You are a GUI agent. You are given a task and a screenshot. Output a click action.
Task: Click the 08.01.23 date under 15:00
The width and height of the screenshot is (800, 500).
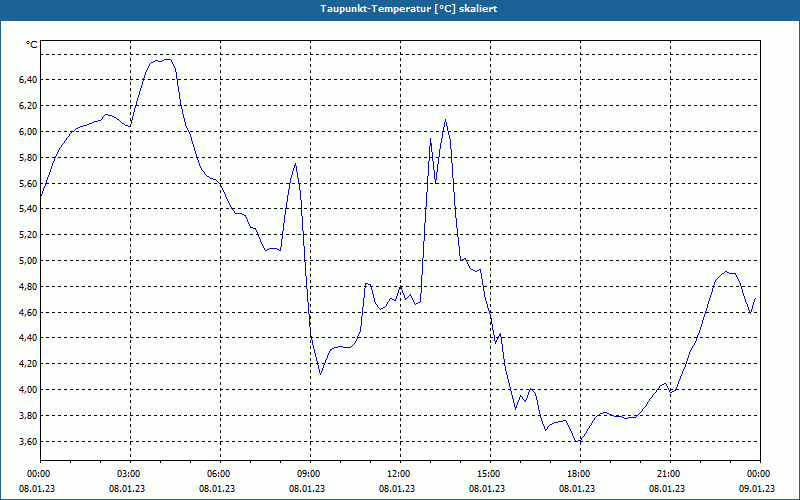pos(487,489)
